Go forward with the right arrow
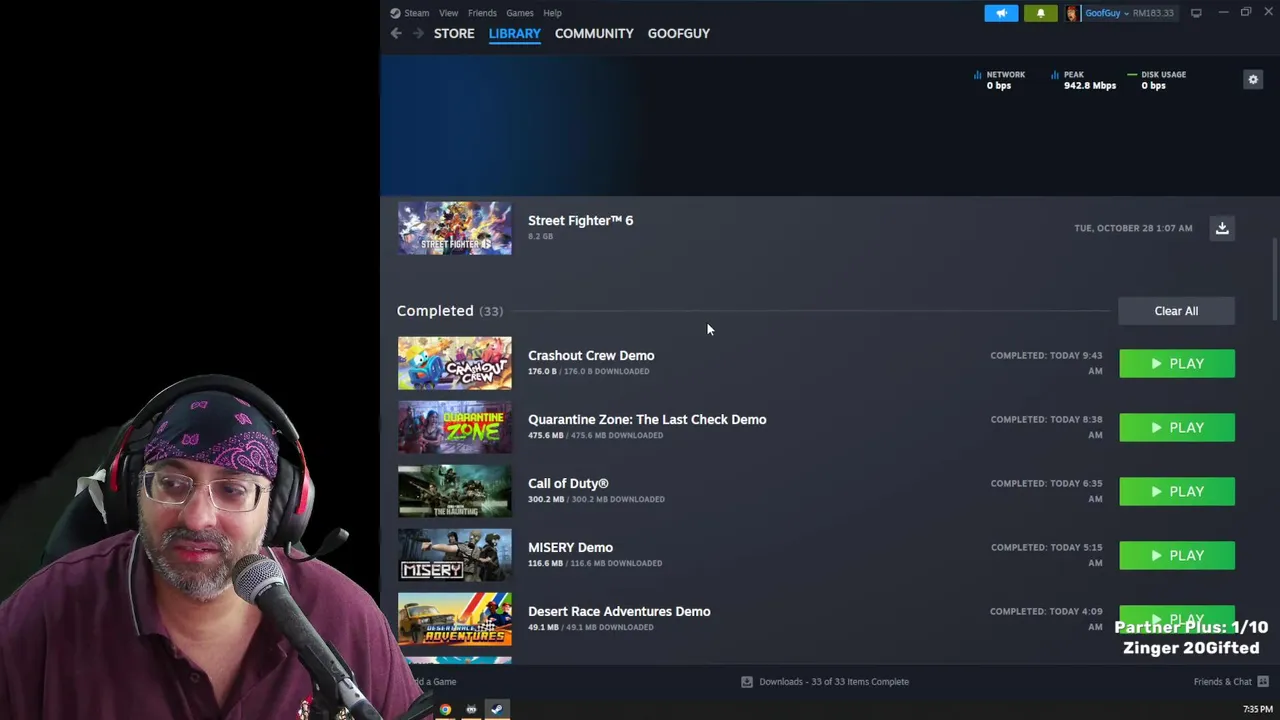The image size is (1280, 720). (418, 34)
